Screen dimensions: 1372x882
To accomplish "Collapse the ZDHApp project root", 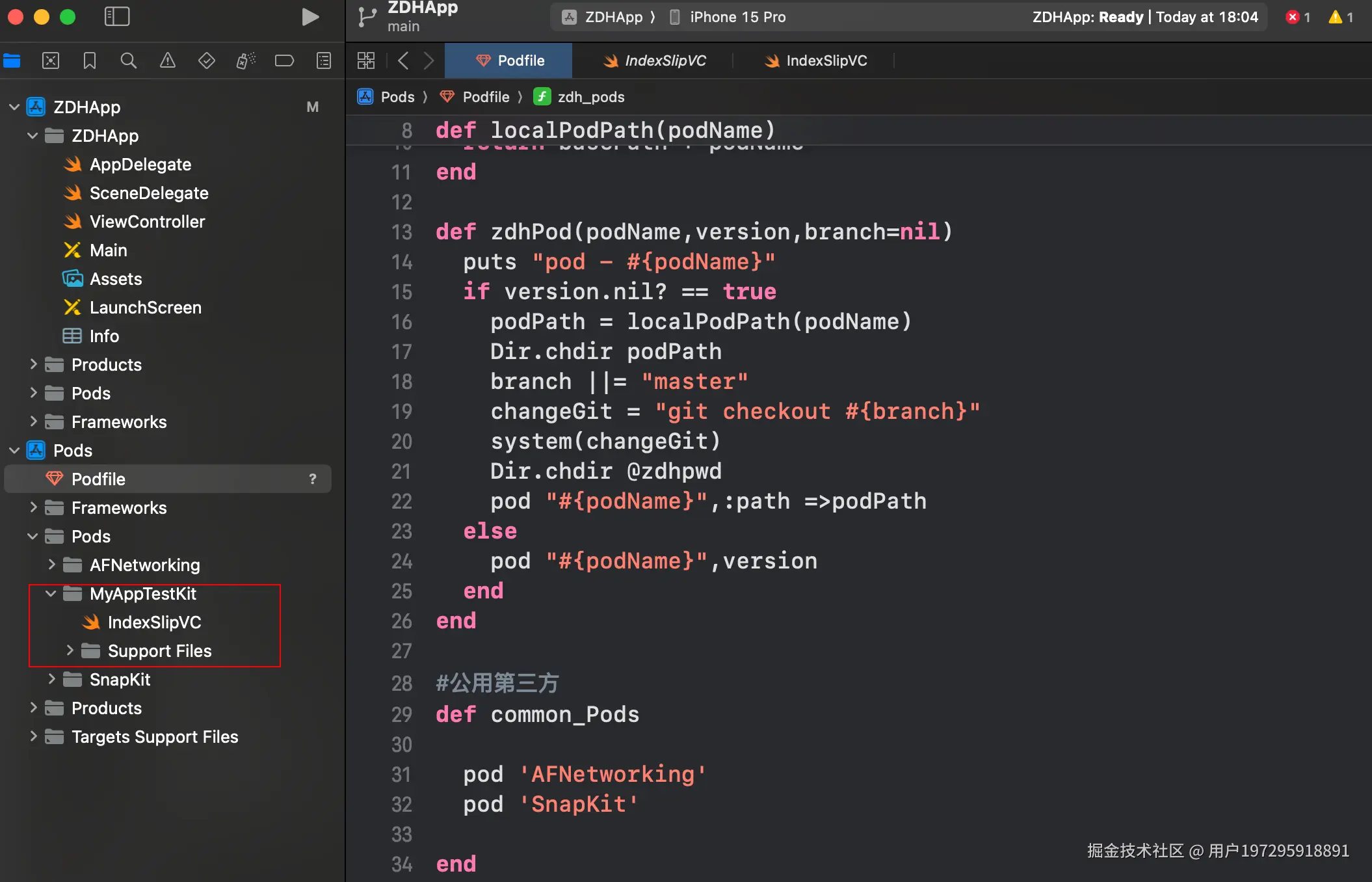I will pos(14,107).
